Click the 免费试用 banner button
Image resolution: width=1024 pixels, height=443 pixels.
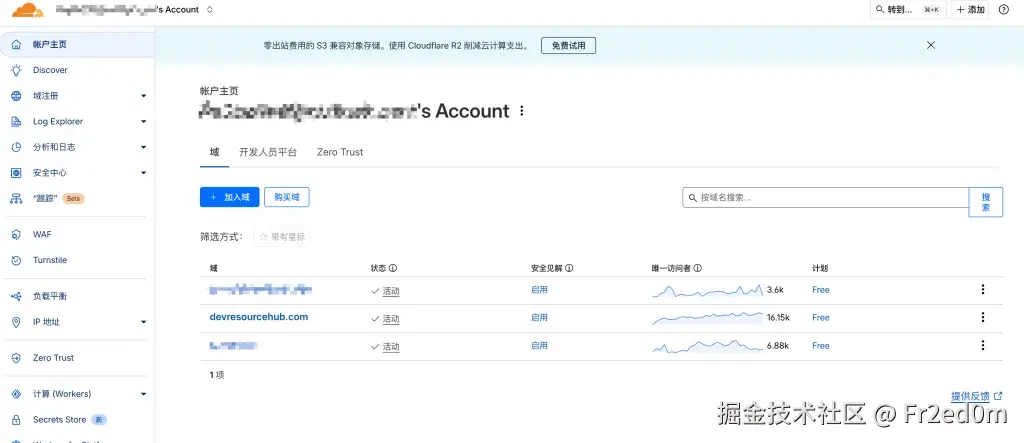click(x=568, y=46)
